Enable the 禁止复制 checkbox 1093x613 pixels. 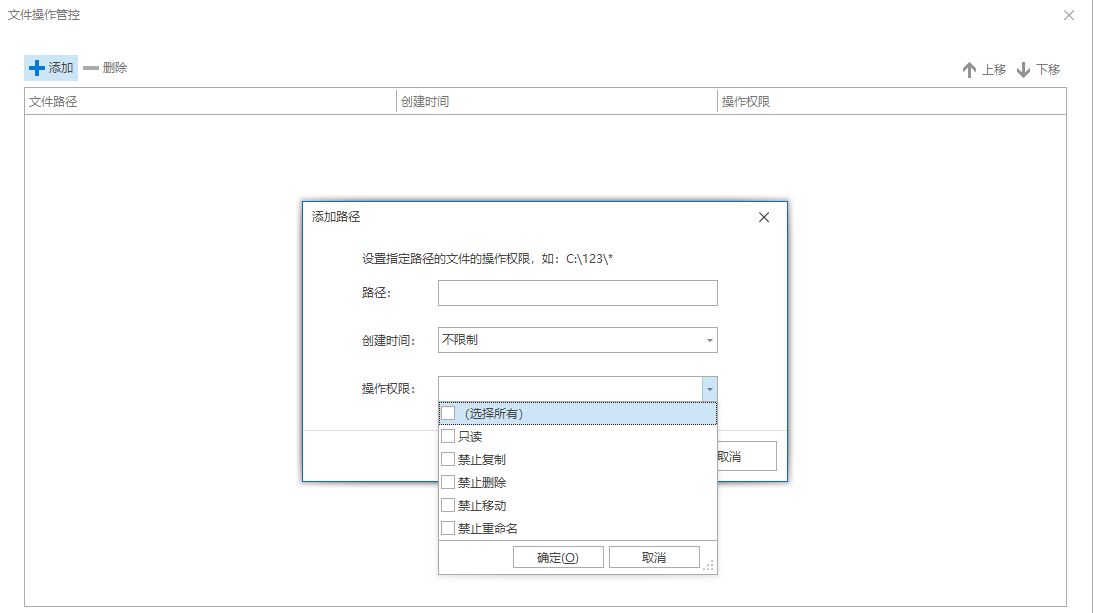pos(448,460)
